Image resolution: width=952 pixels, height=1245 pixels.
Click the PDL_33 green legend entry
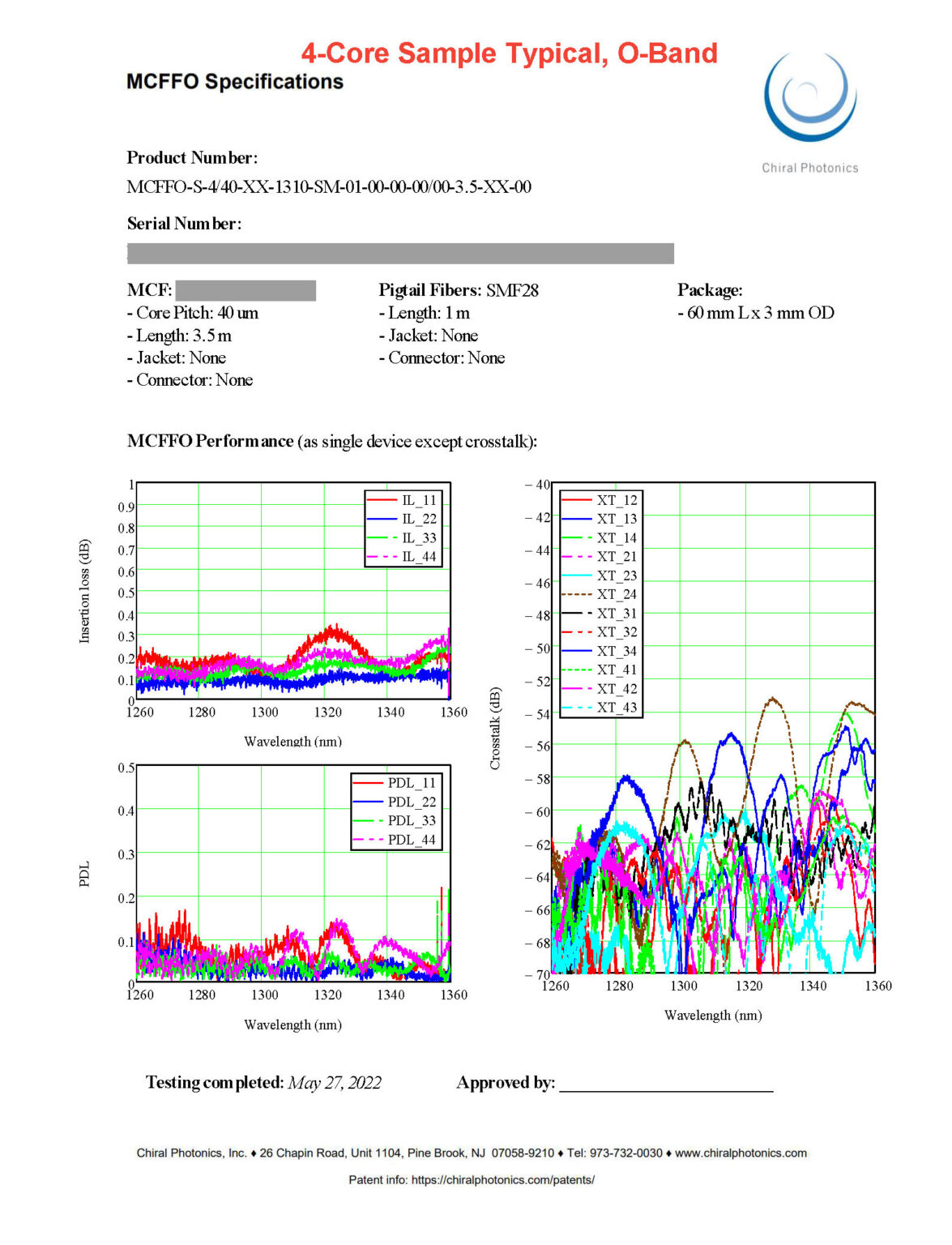tap(395, 821)
